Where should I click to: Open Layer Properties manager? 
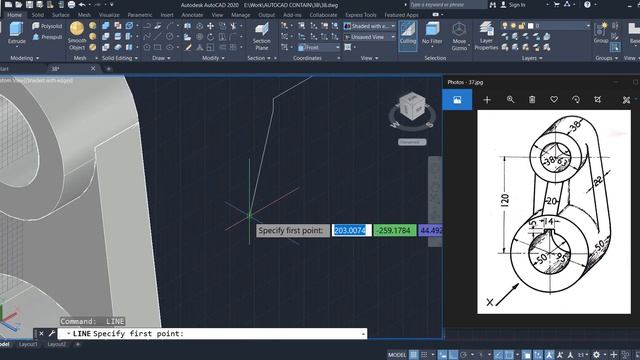pyautogui.click(x=486, y=36)
